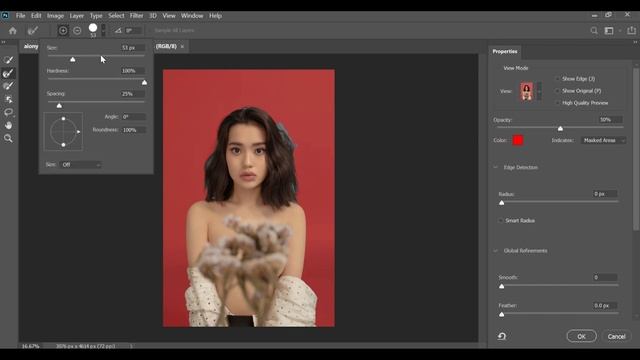
Task: Click the red overlay Color swatch
Action: coord(518,140)
